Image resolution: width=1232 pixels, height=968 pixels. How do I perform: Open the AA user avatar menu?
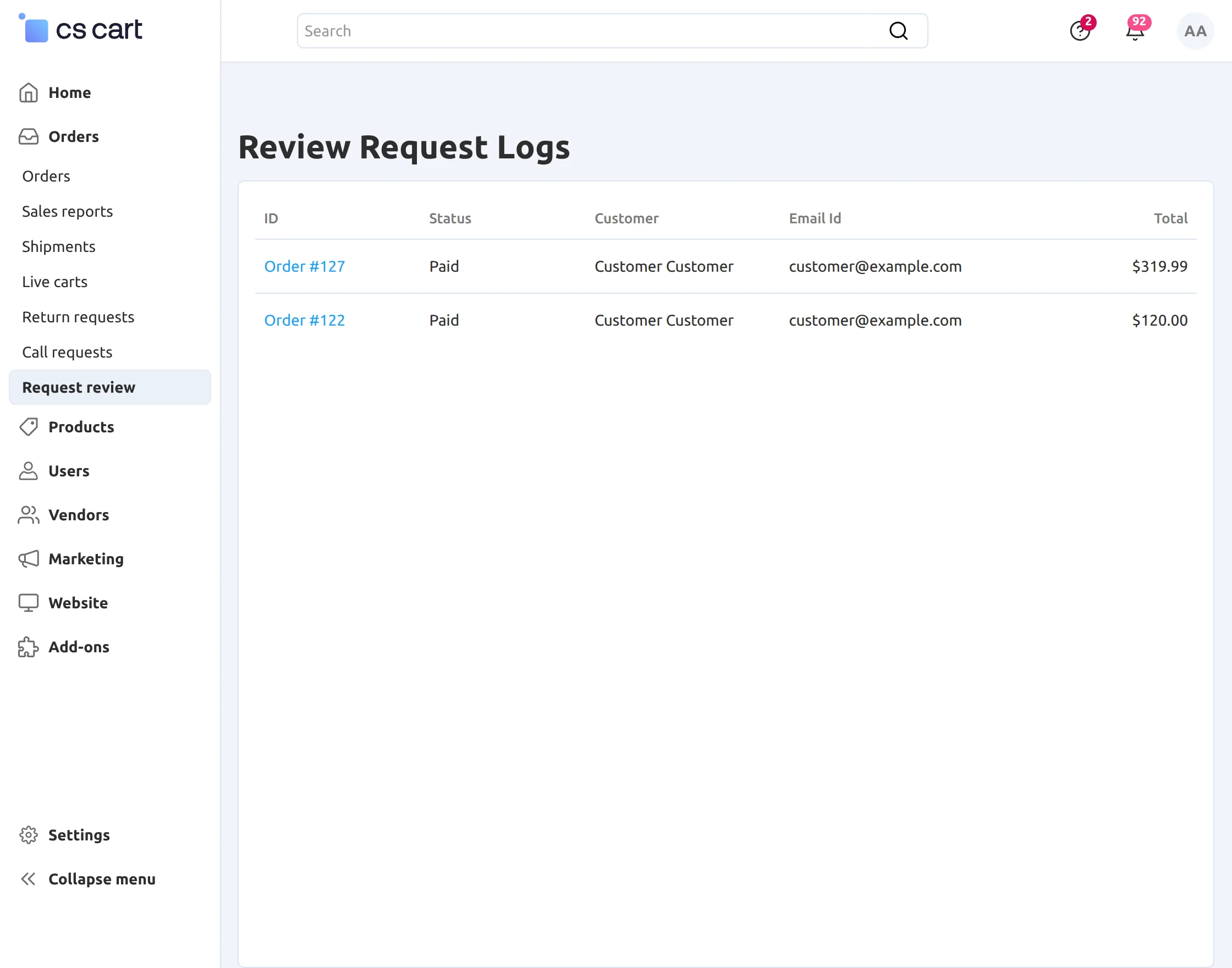1195,31
